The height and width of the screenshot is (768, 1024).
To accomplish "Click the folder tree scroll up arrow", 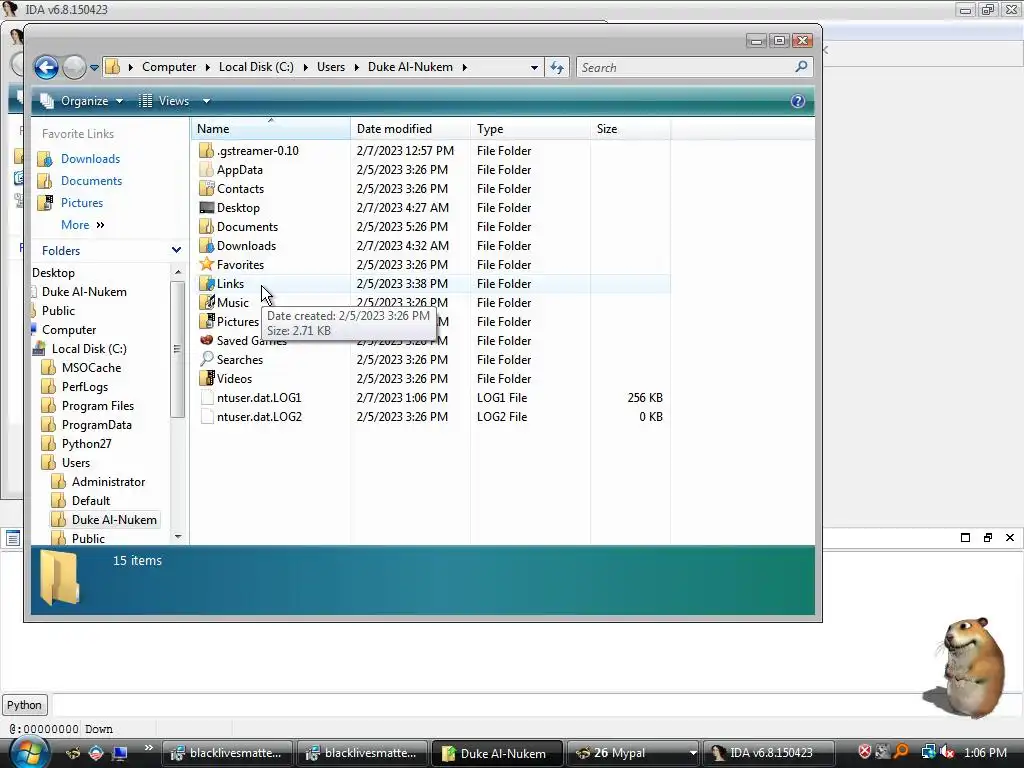I will (178, 272).
